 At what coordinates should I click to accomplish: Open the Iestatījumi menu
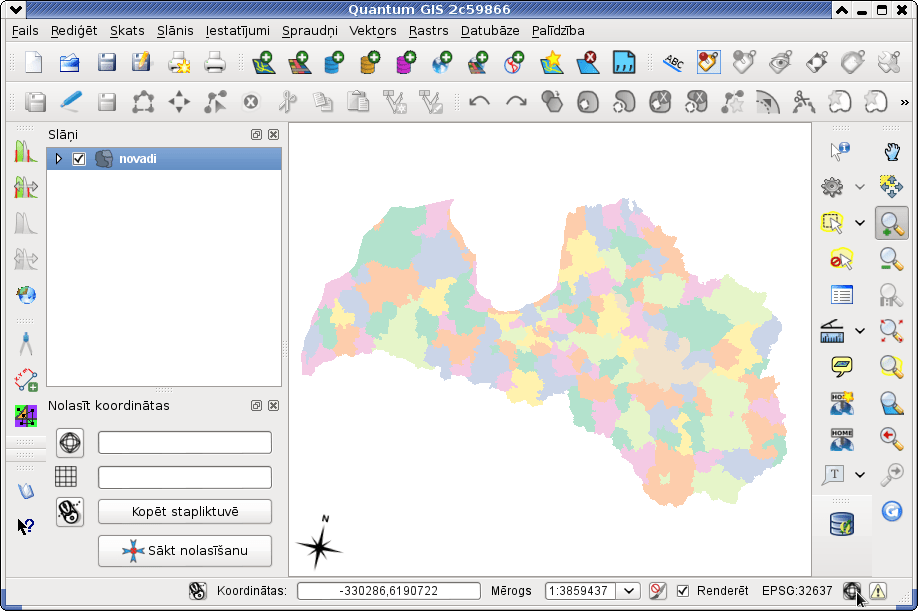238,30
